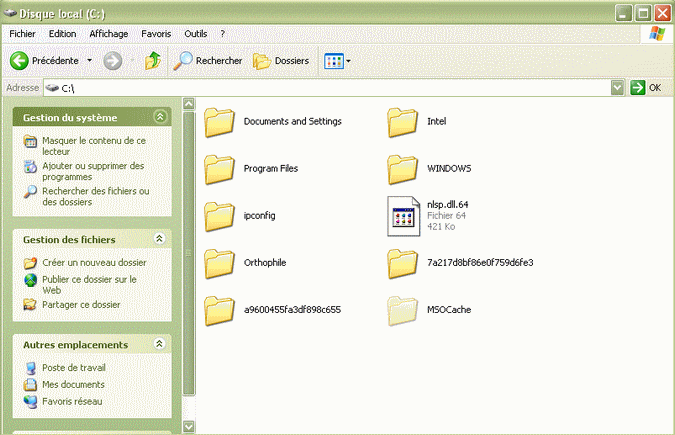Collapse the Gestion du système panel
The image size is (675, 435).
click(x=160, y=117)
